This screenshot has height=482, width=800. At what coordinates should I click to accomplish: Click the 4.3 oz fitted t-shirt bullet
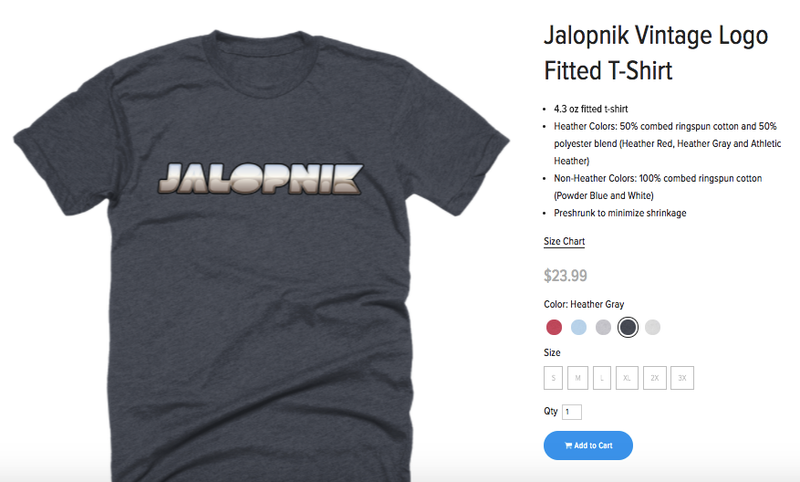(591, 109)
